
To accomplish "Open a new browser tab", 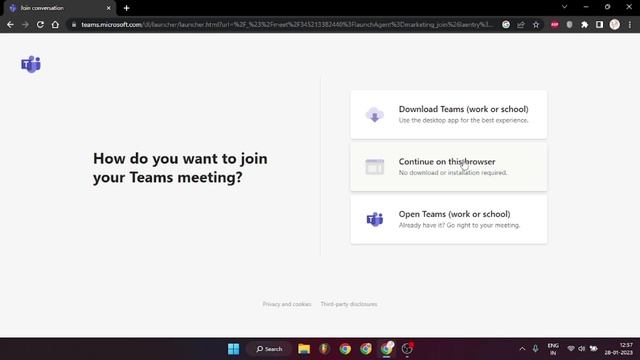I will 127,8.
